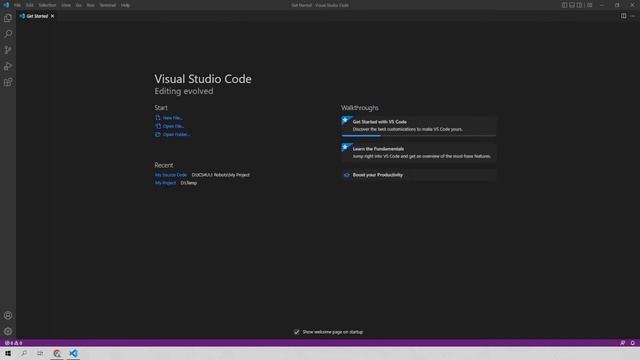Open the Selection menu
640x360 pixels.
click(47, 5)
